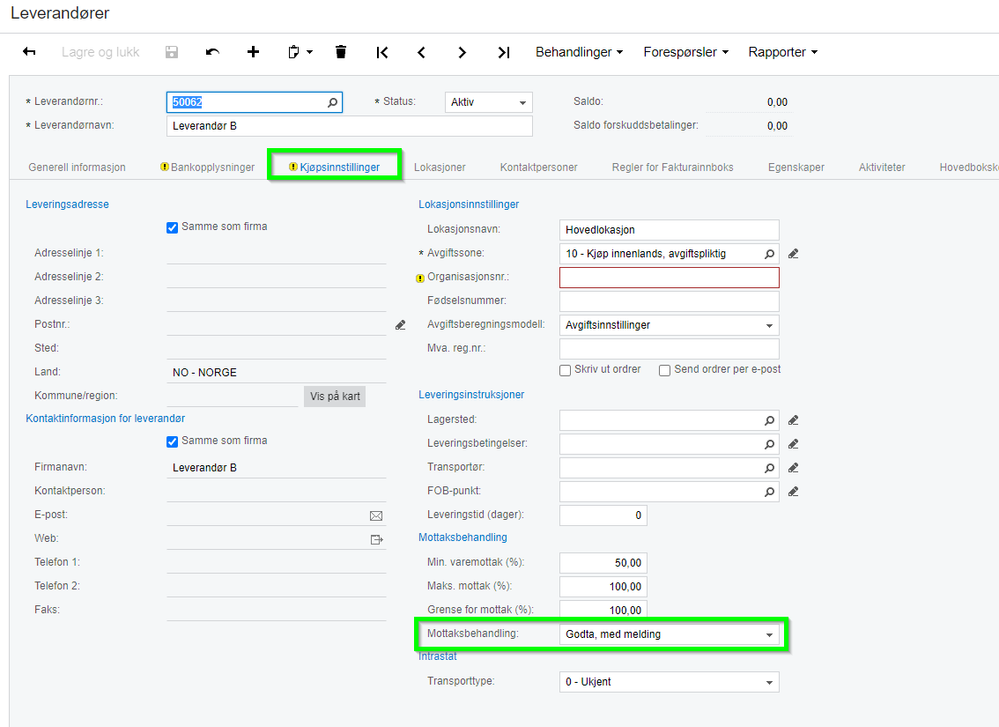Enable Send ordrer per e-post checkbox

(x=665, y=370)
